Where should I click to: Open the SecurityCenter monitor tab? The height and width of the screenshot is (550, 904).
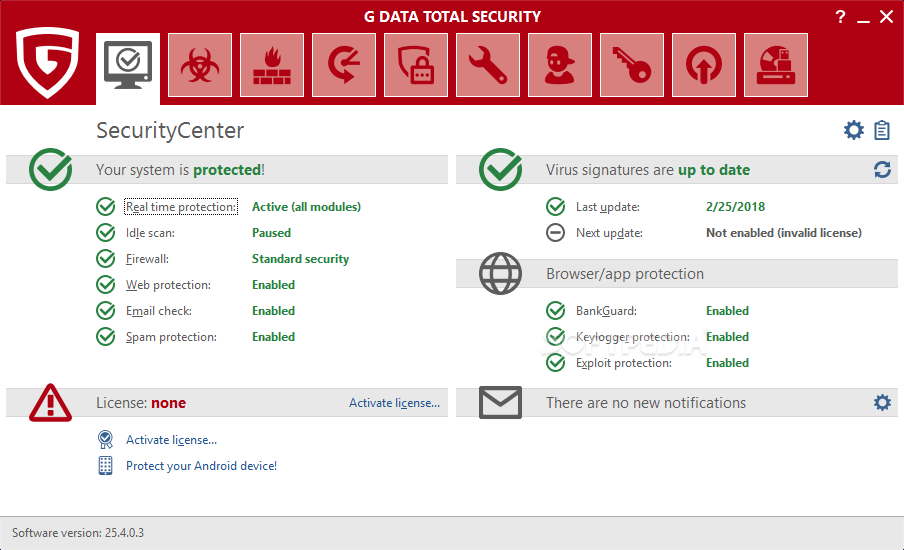point(128,69)
